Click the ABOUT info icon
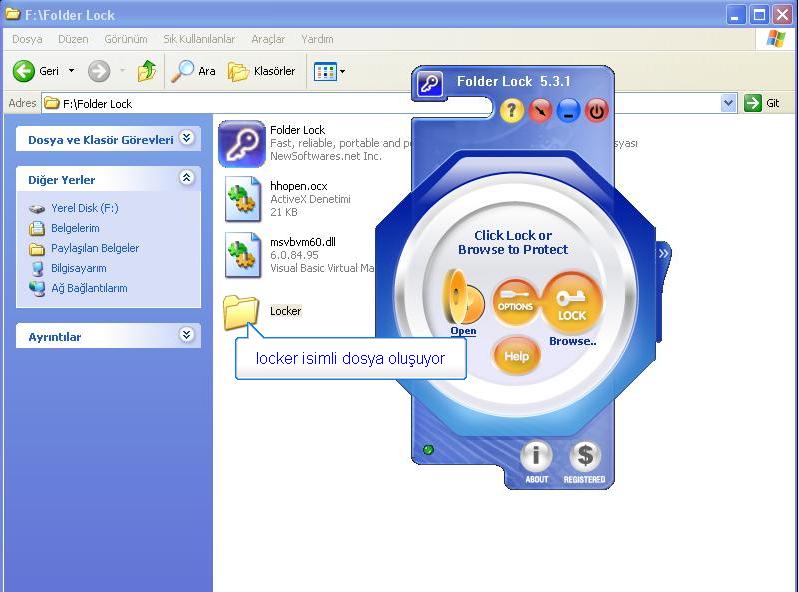This screenshot has width=799, height=592. click(536, 457)
